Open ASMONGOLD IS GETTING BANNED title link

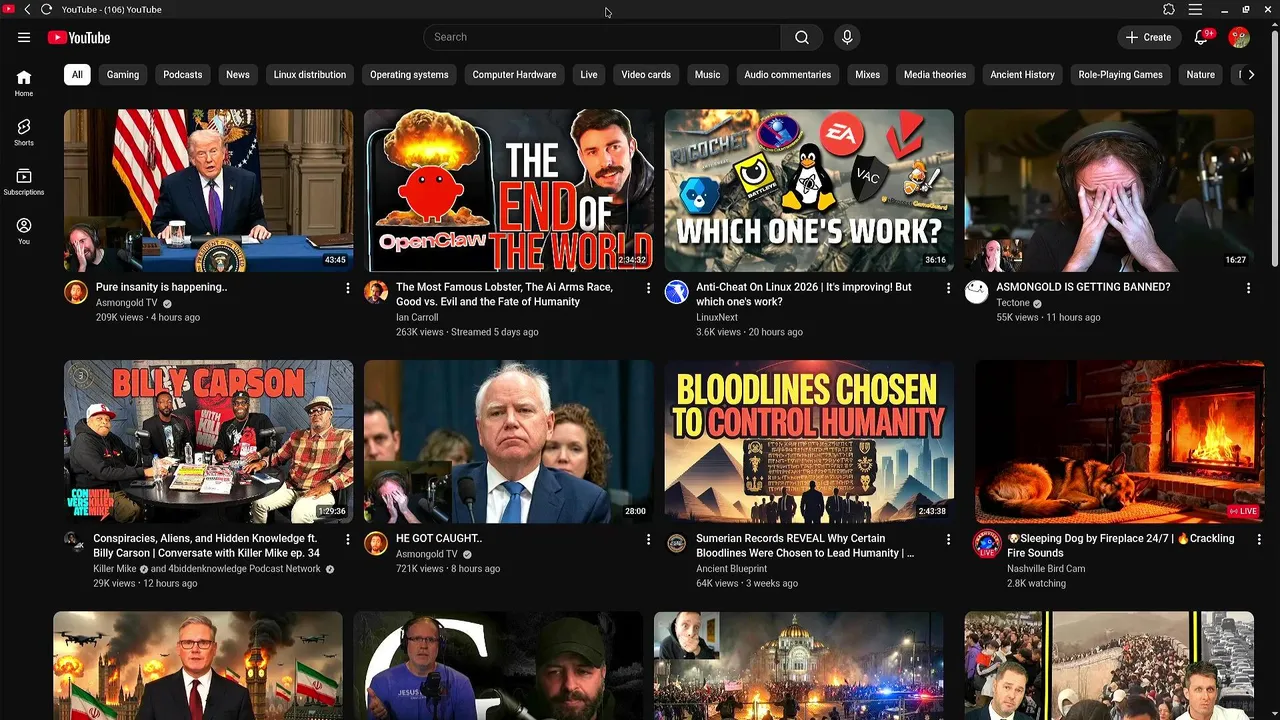tap(1083, 287)
